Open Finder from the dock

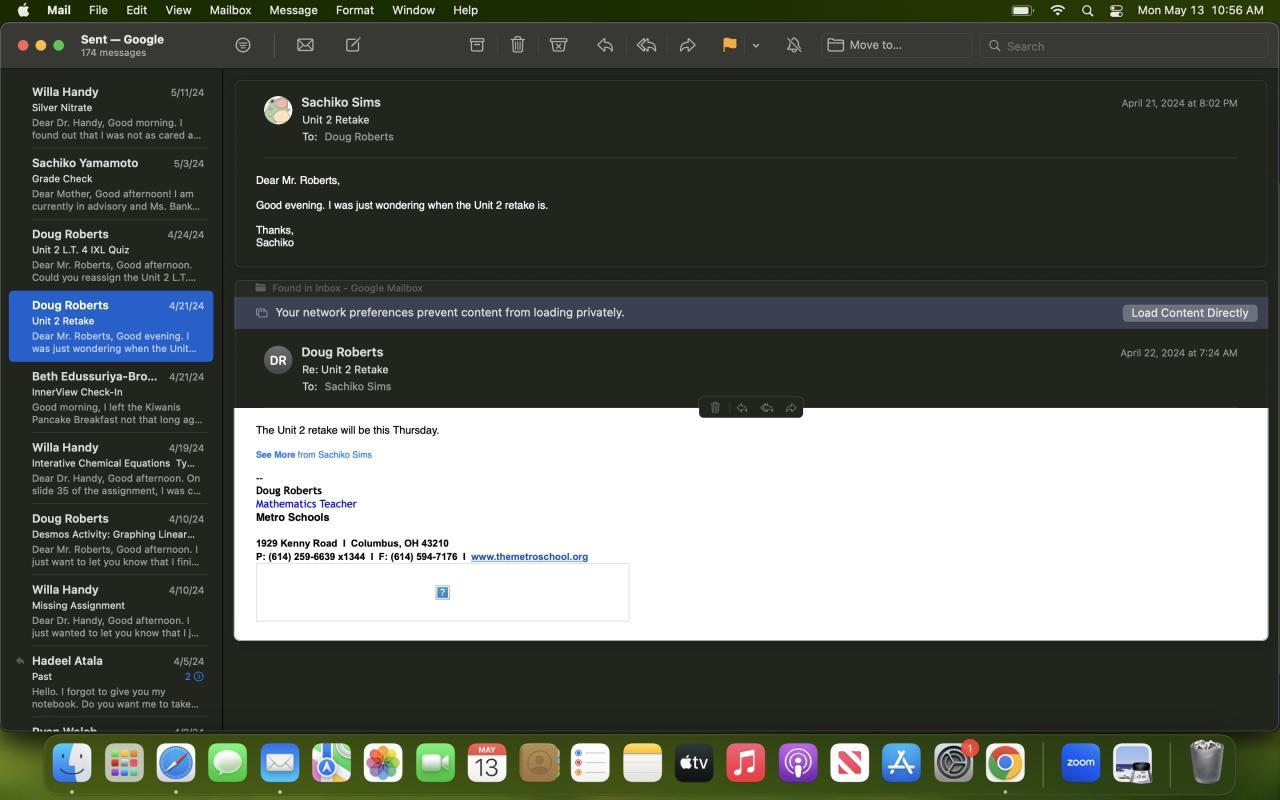pyautogui.click(x=72, y=763)
